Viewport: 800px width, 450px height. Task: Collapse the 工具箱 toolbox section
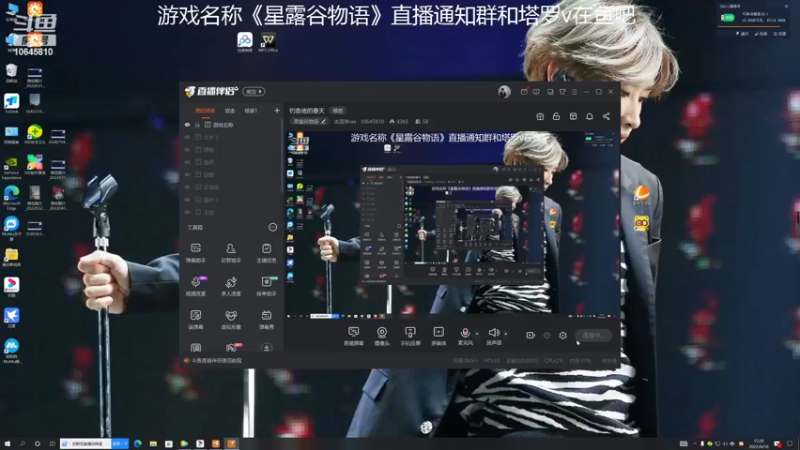(273, 227)
